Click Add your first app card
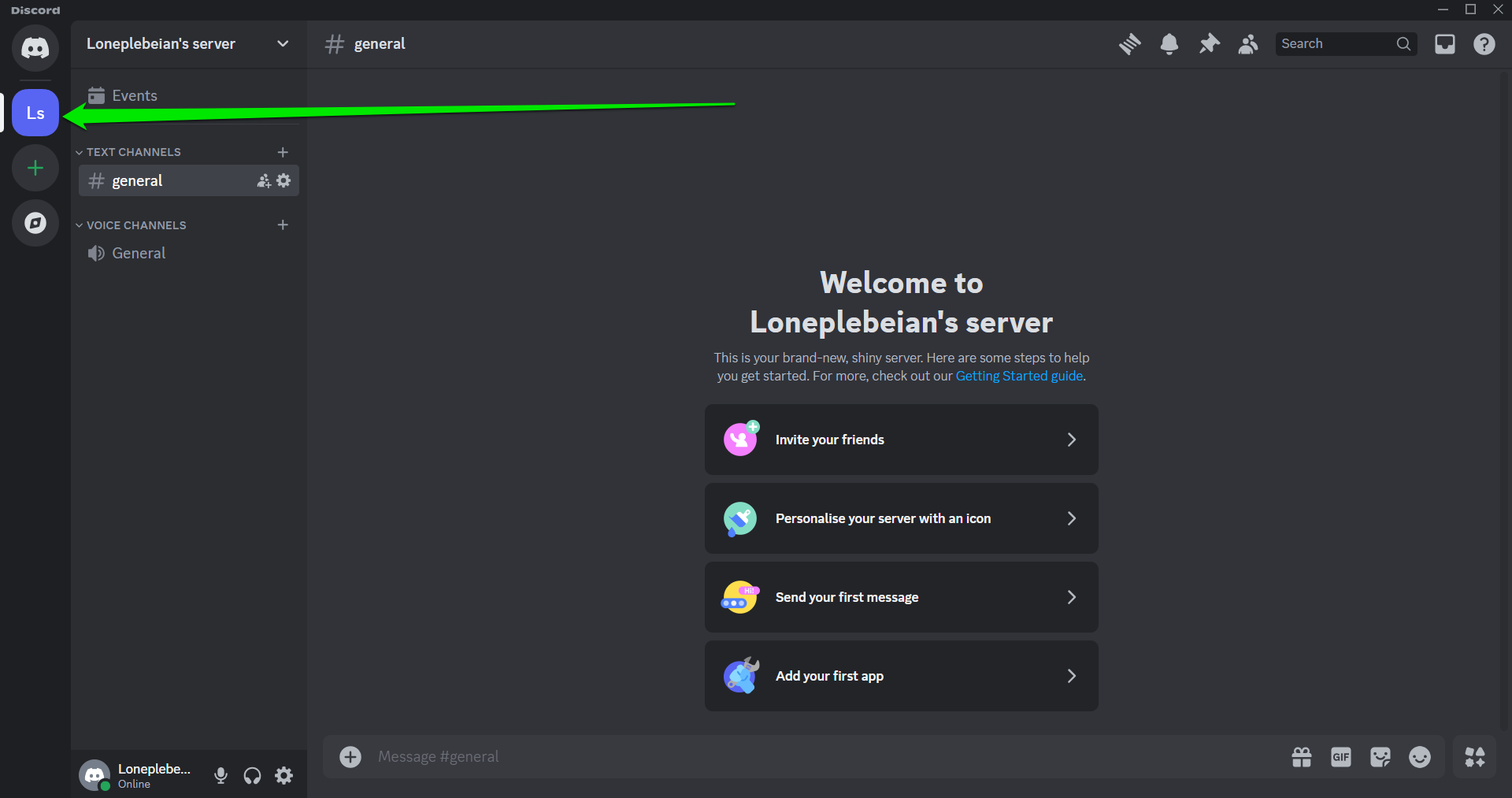Screen dimensions: 1512x798 902,676
